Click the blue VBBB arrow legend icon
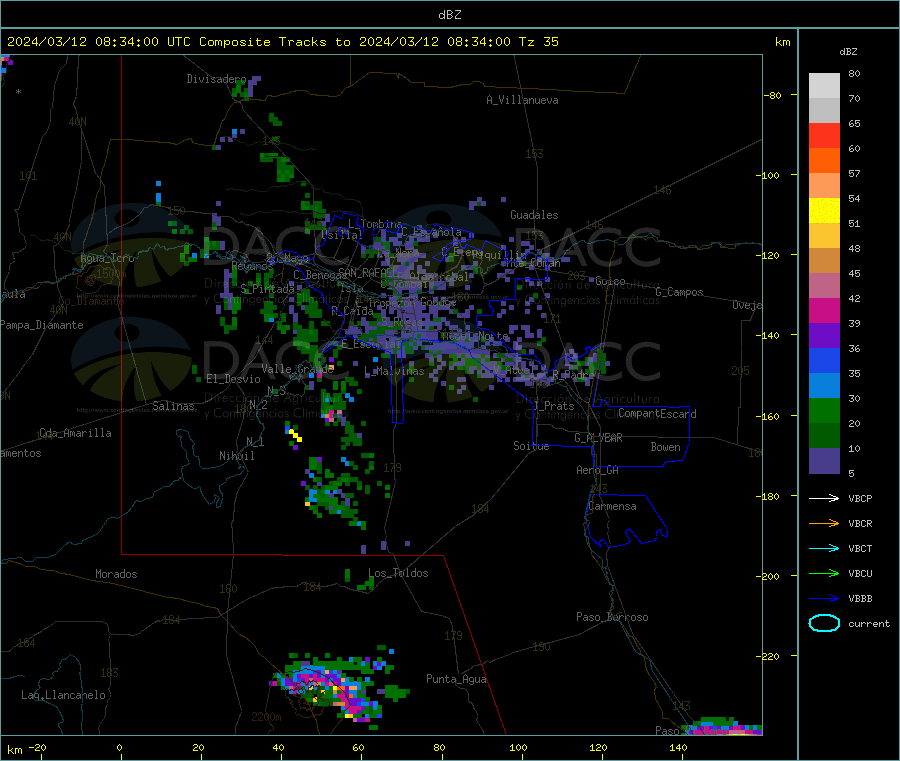The image size is (900, 761). point(824,599)
